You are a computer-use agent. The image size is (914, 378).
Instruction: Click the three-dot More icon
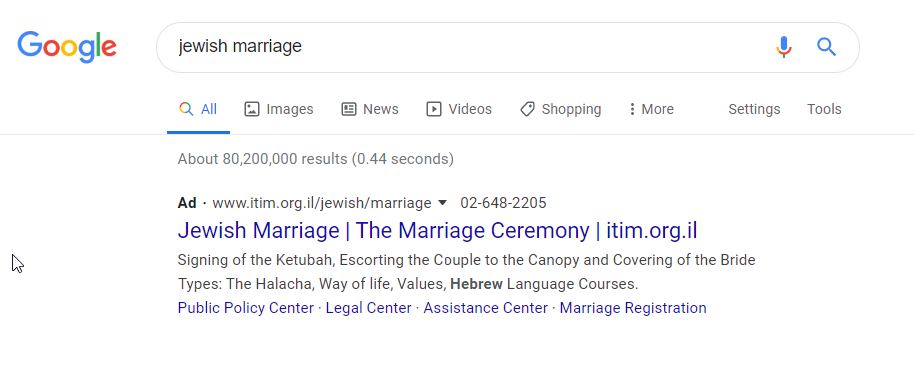[632, 109]
